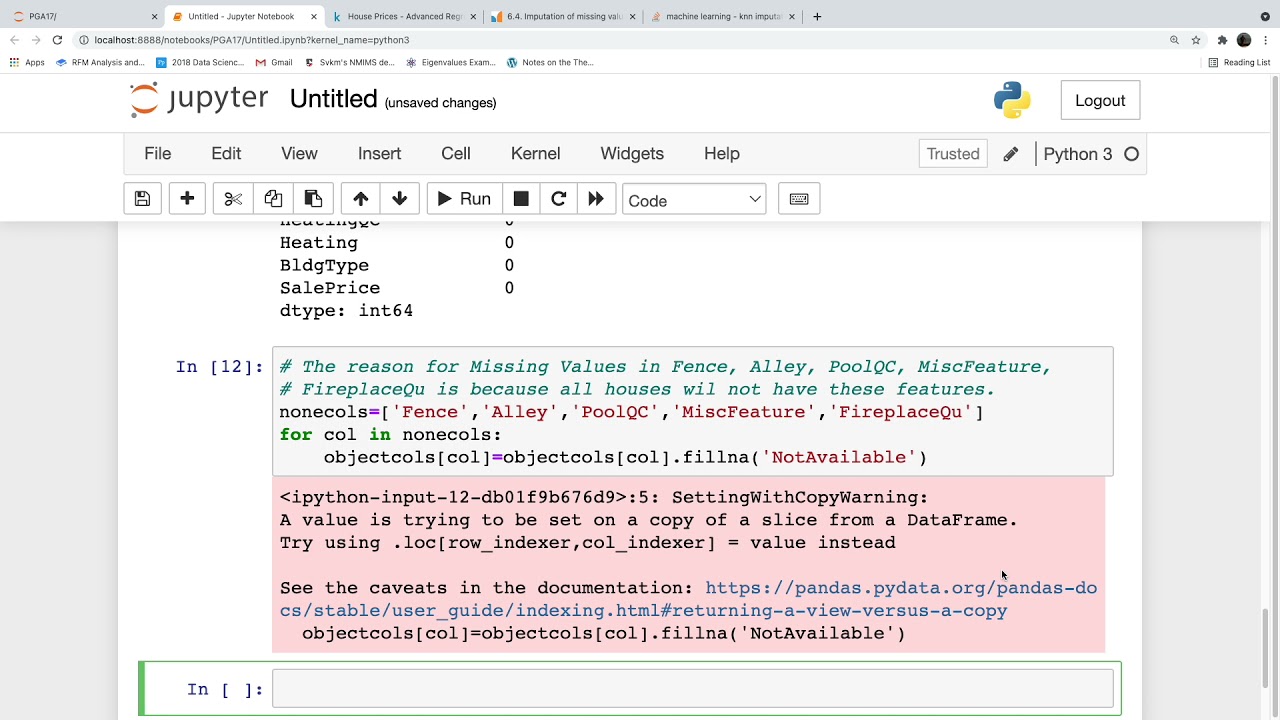
Task: Toggle the Trusted notebook indicator
Action: pos(953,154)
